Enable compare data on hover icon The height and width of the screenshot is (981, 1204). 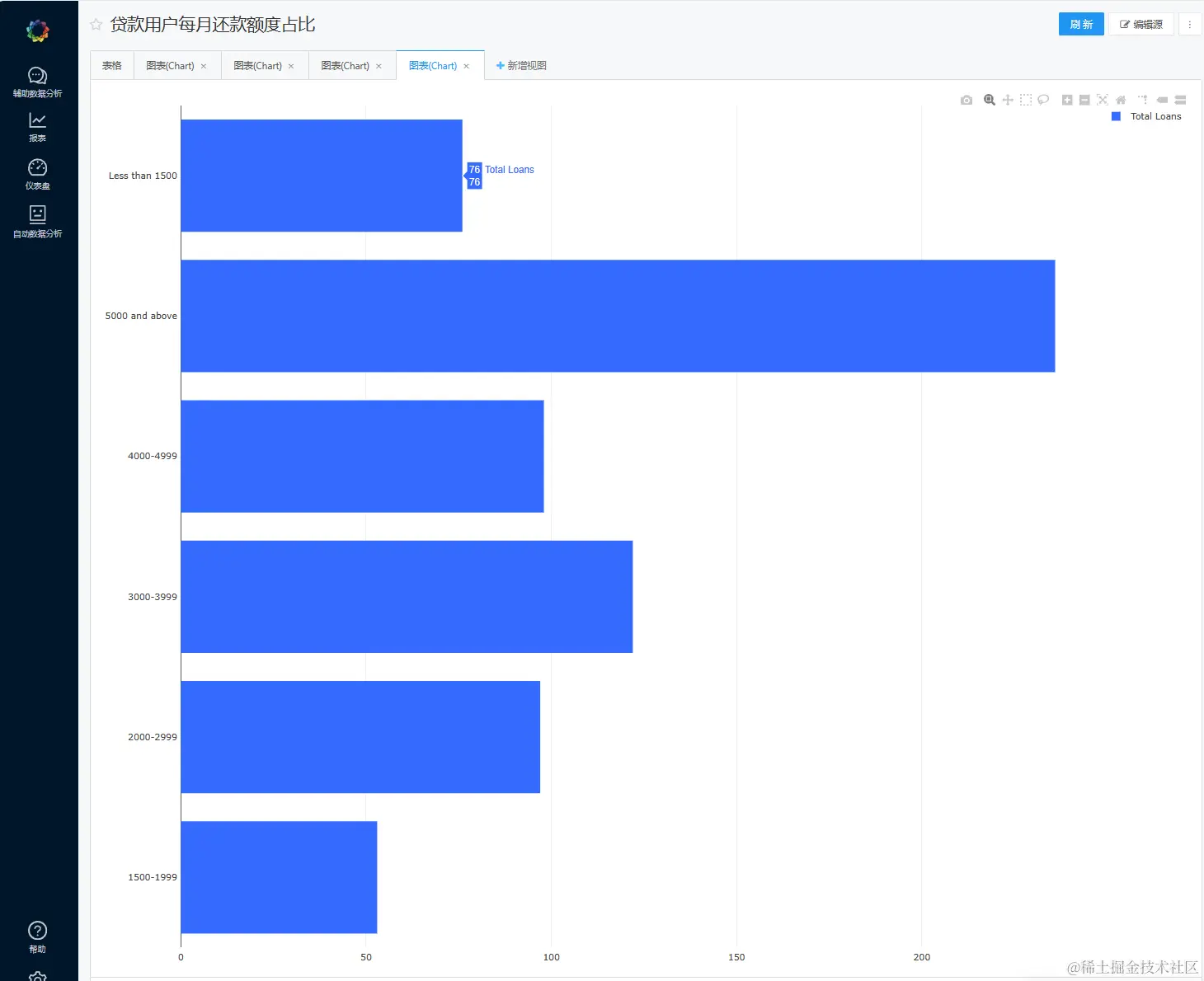(1180, 100)
